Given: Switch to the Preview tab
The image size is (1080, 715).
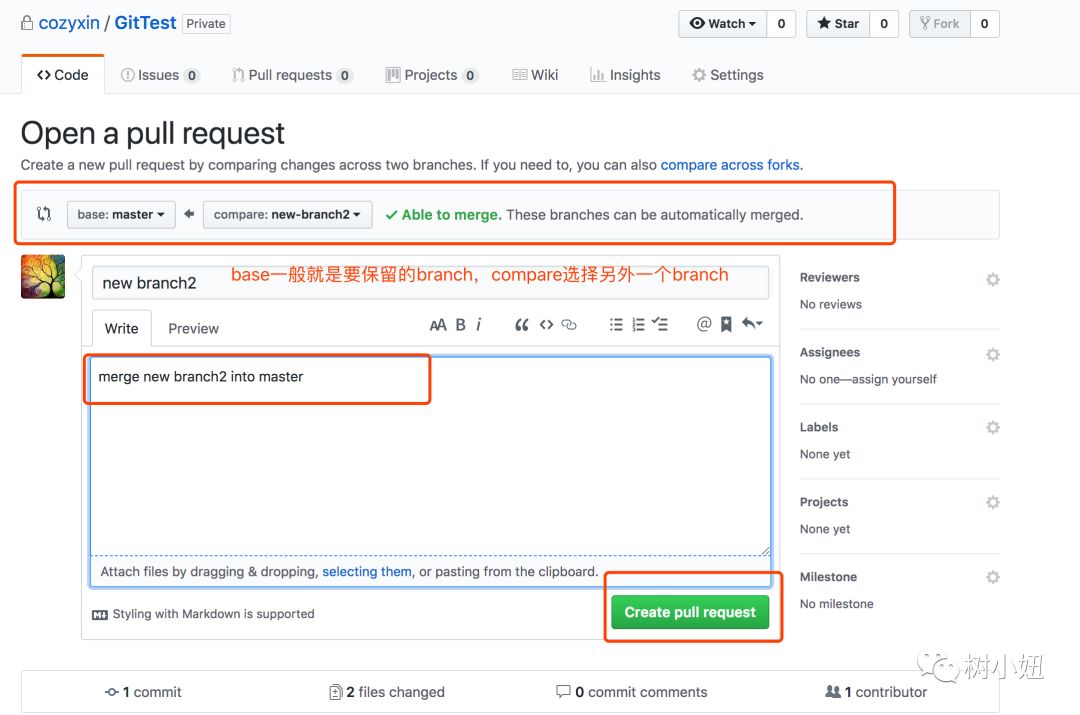Looking at the screenshot, I should (x=194, y=329).
